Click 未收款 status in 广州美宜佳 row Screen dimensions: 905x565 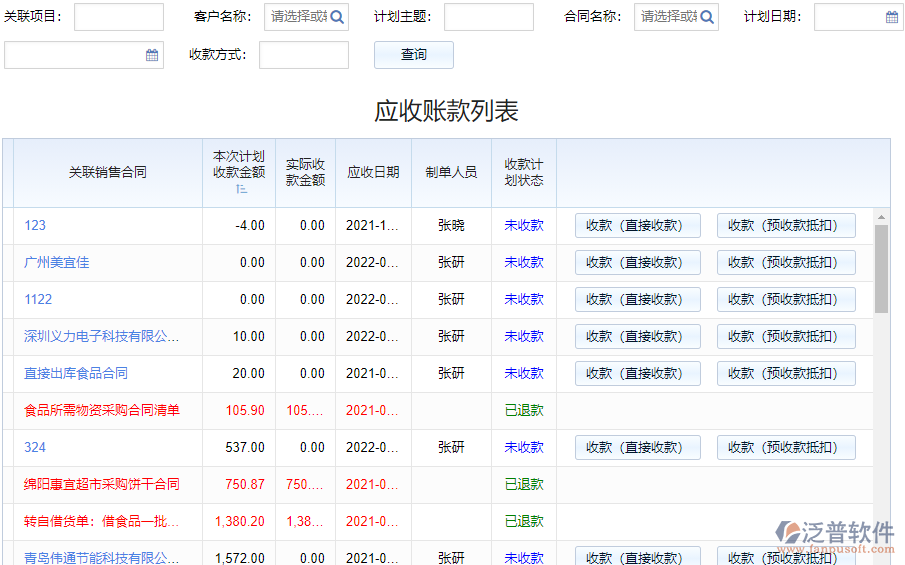coord(524,263)
